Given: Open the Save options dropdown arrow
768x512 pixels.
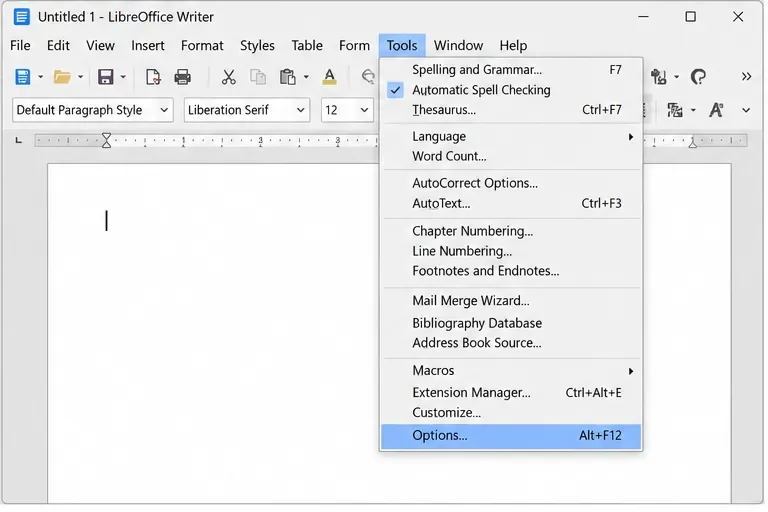Looking at the screenshot, I should click(x=123, y=77).
